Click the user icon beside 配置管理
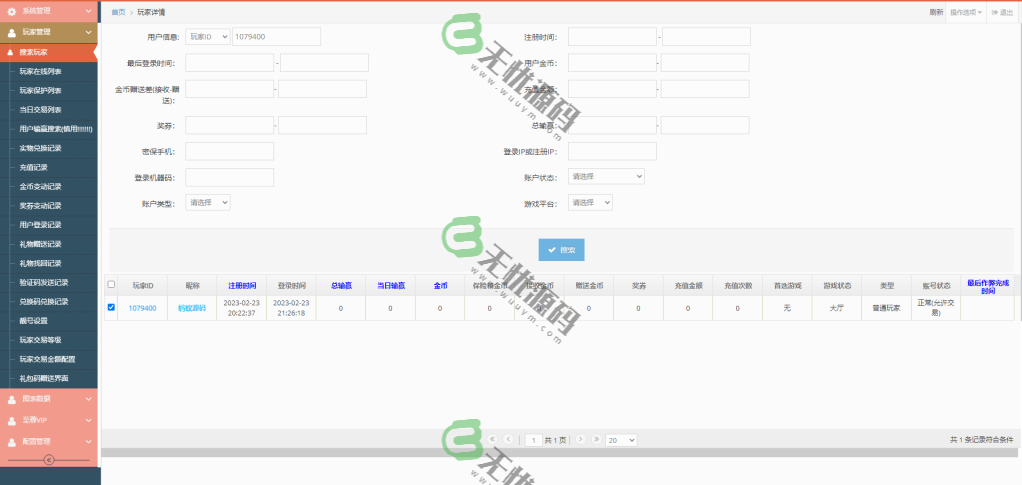The width and height of the screenshot is (1022, 485). [x=12, y=441]
